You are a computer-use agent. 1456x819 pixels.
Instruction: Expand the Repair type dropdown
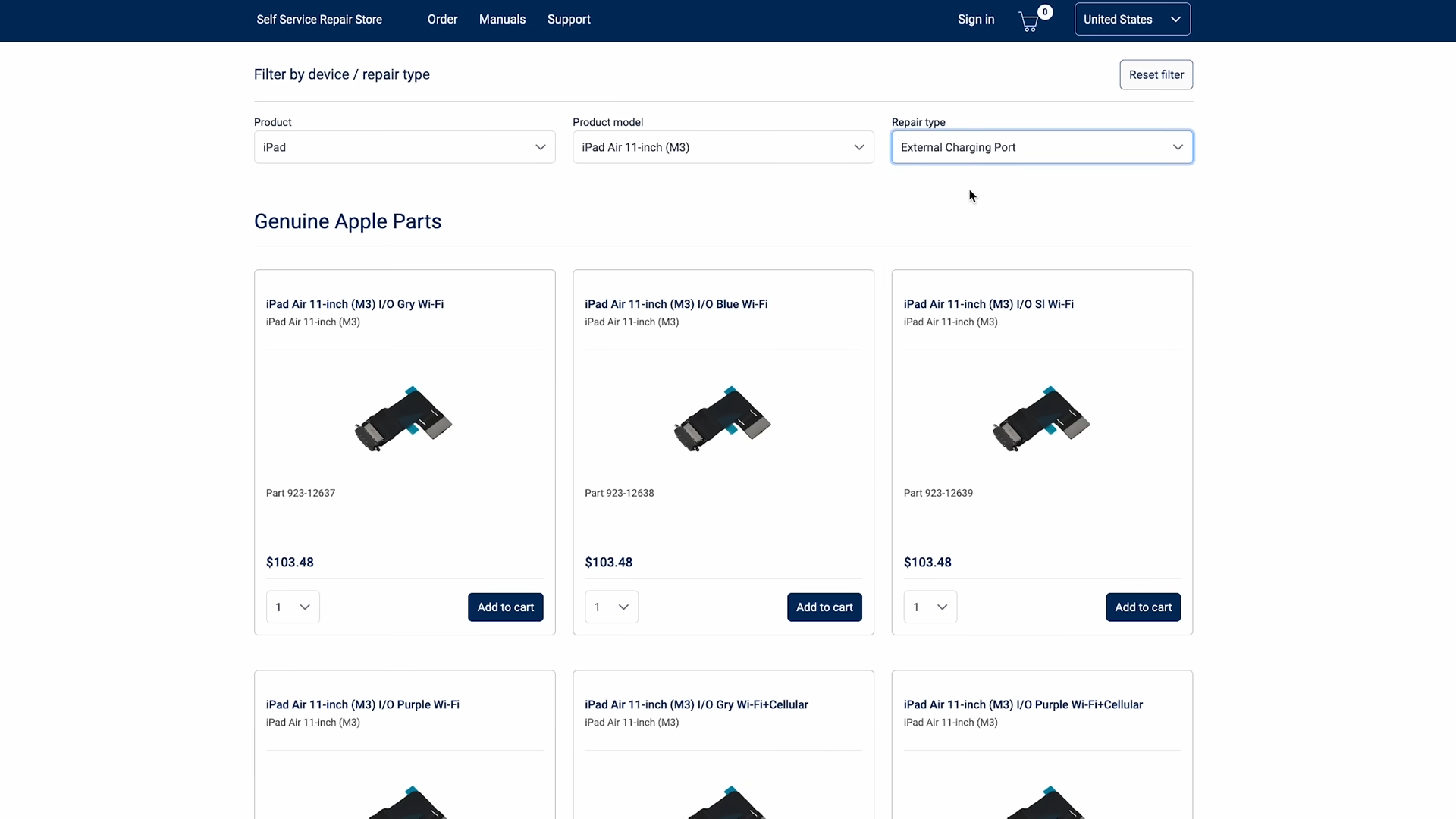(1041, 147)
